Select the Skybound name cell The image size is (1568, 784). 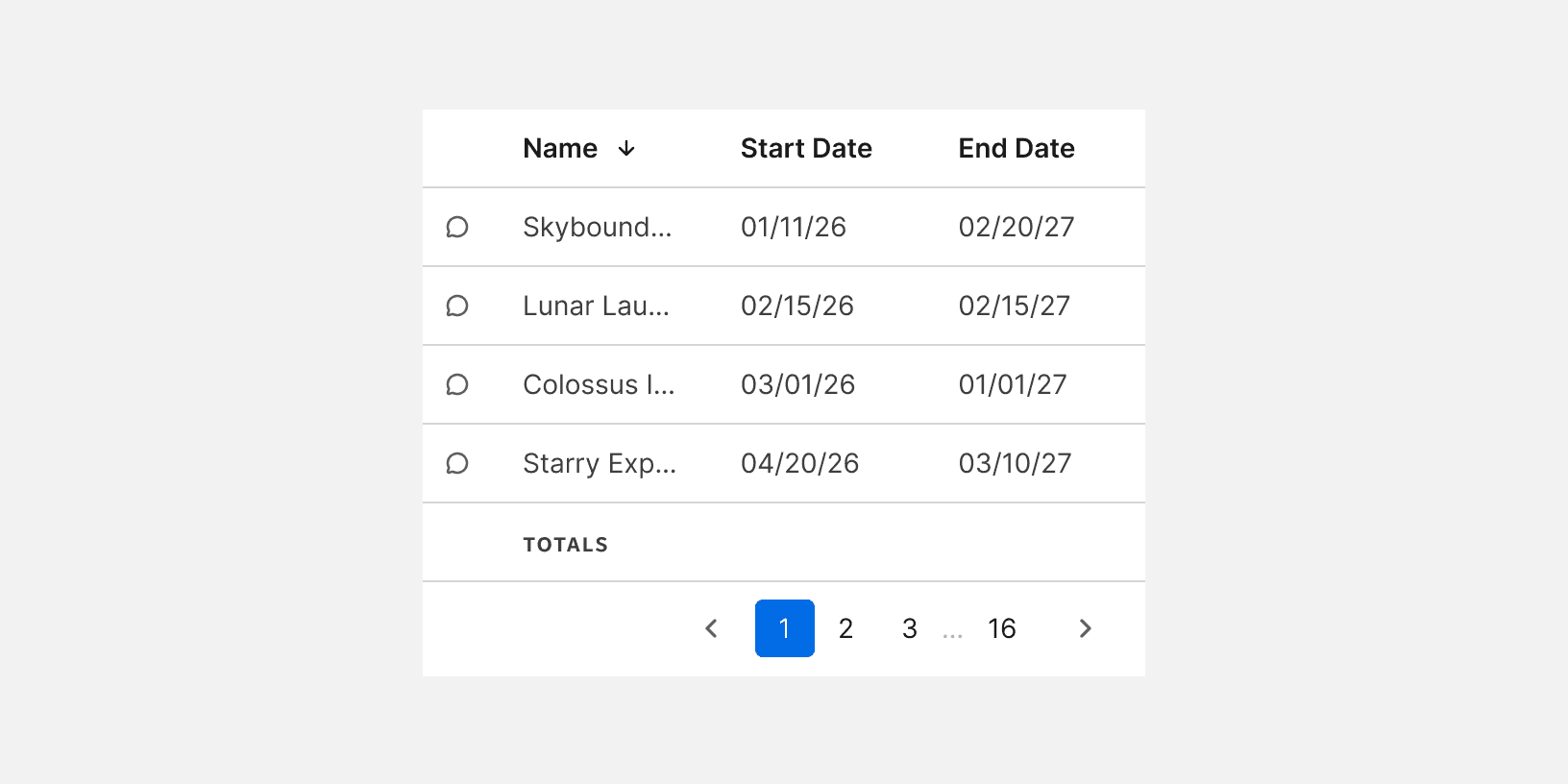point(597,227)
